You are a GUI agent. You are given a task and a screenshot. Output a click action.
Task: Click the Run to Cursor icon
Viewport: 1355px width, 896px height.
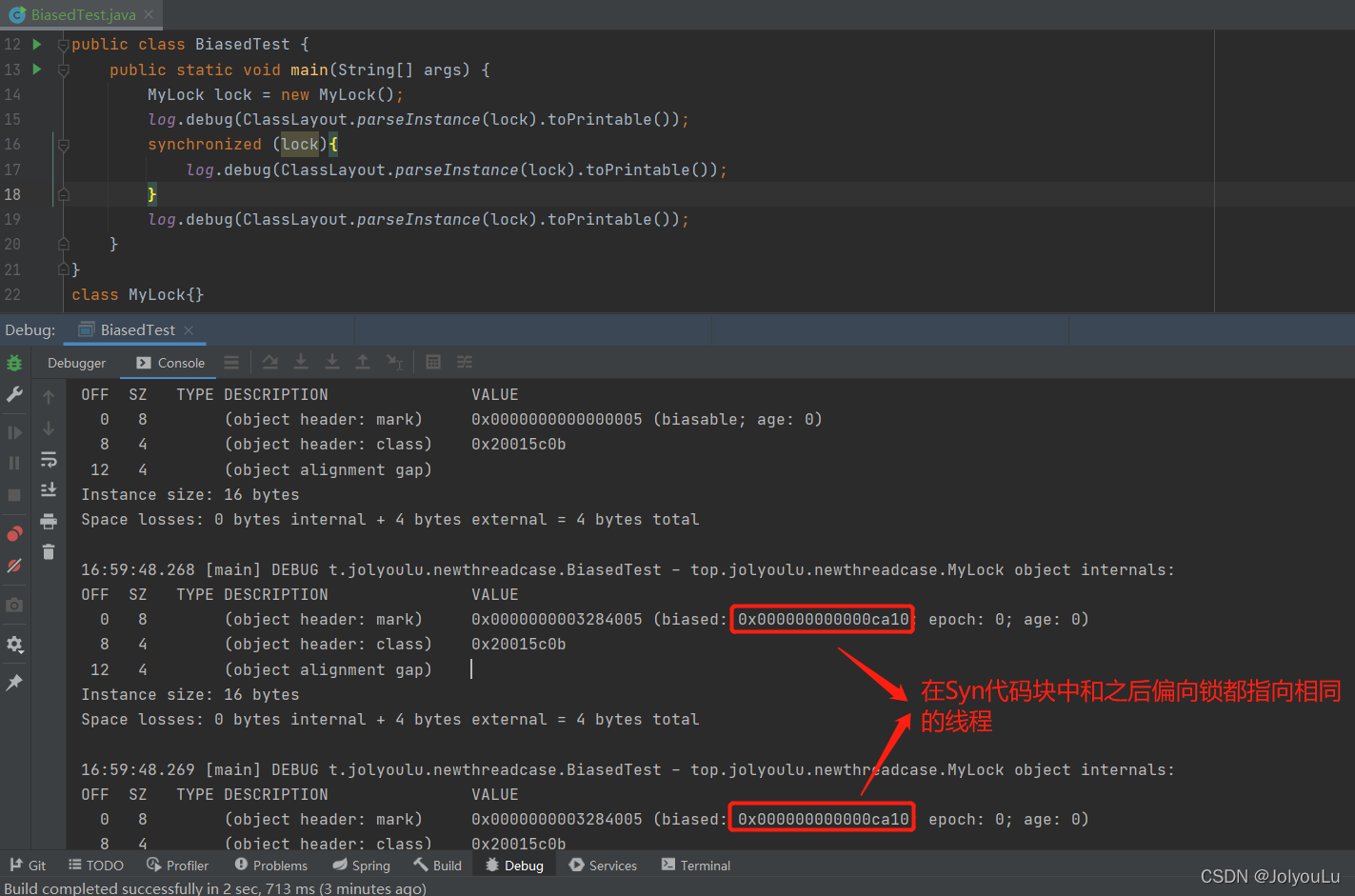pyautogui.click(x=394, y=362)
